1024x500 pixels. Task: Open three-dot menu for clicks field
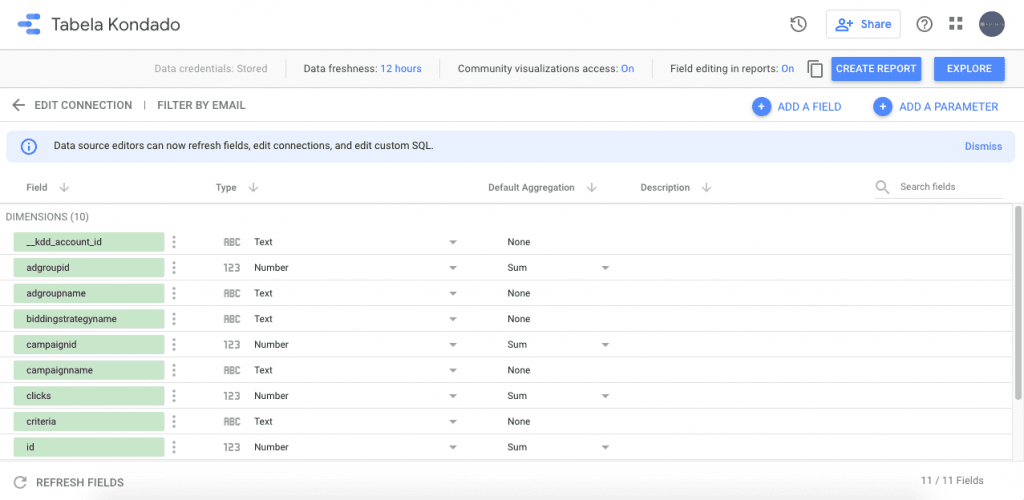(174, 396)
